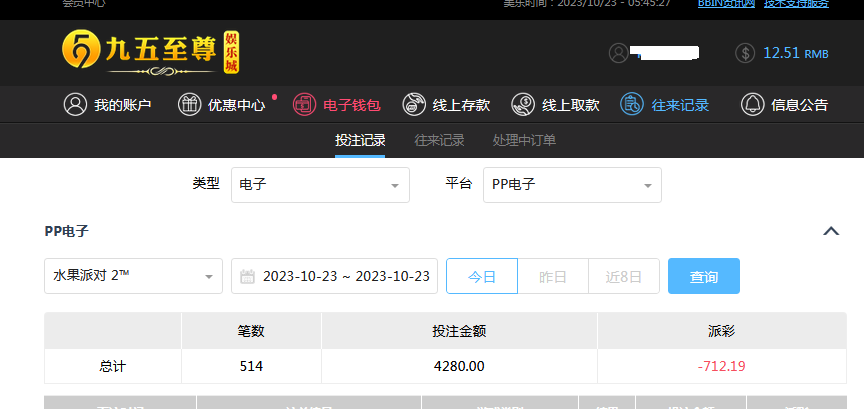Click the dollar balance icon
864x409 pixels.
pyautogui.click(x=745, y=53)
